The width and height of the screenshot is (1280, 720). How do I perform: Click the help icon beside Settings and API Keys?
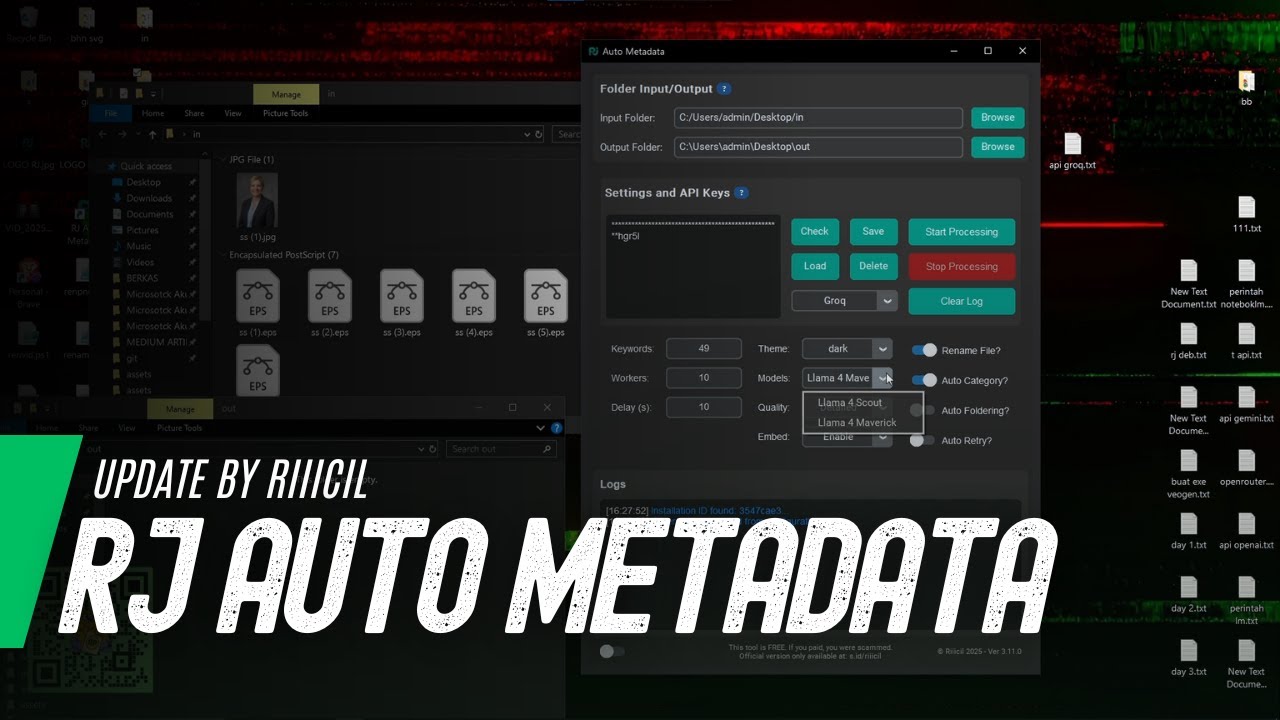(x=740, y=193)
